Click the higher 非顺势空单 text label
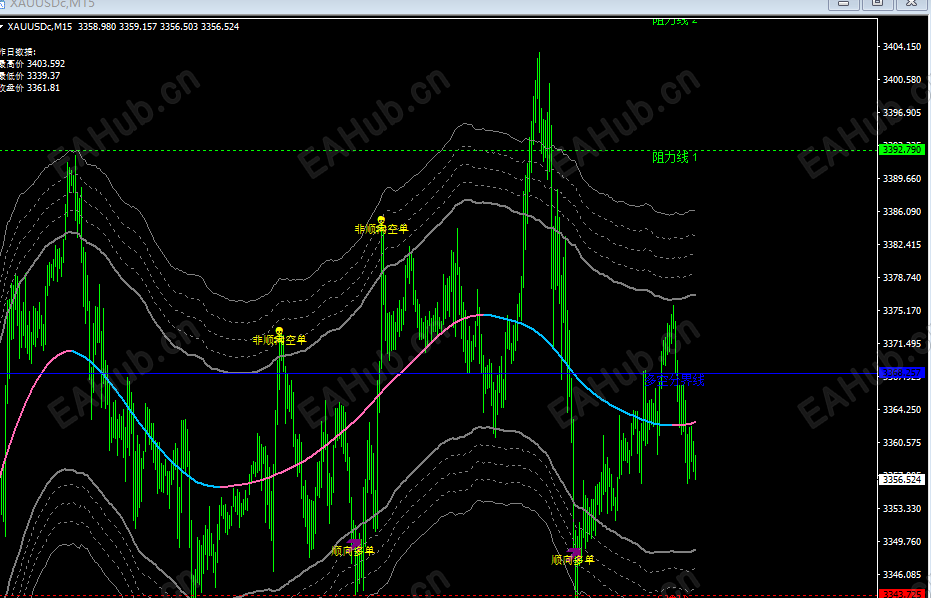Viewport: 931px width, 598px height. pos(382,229)
